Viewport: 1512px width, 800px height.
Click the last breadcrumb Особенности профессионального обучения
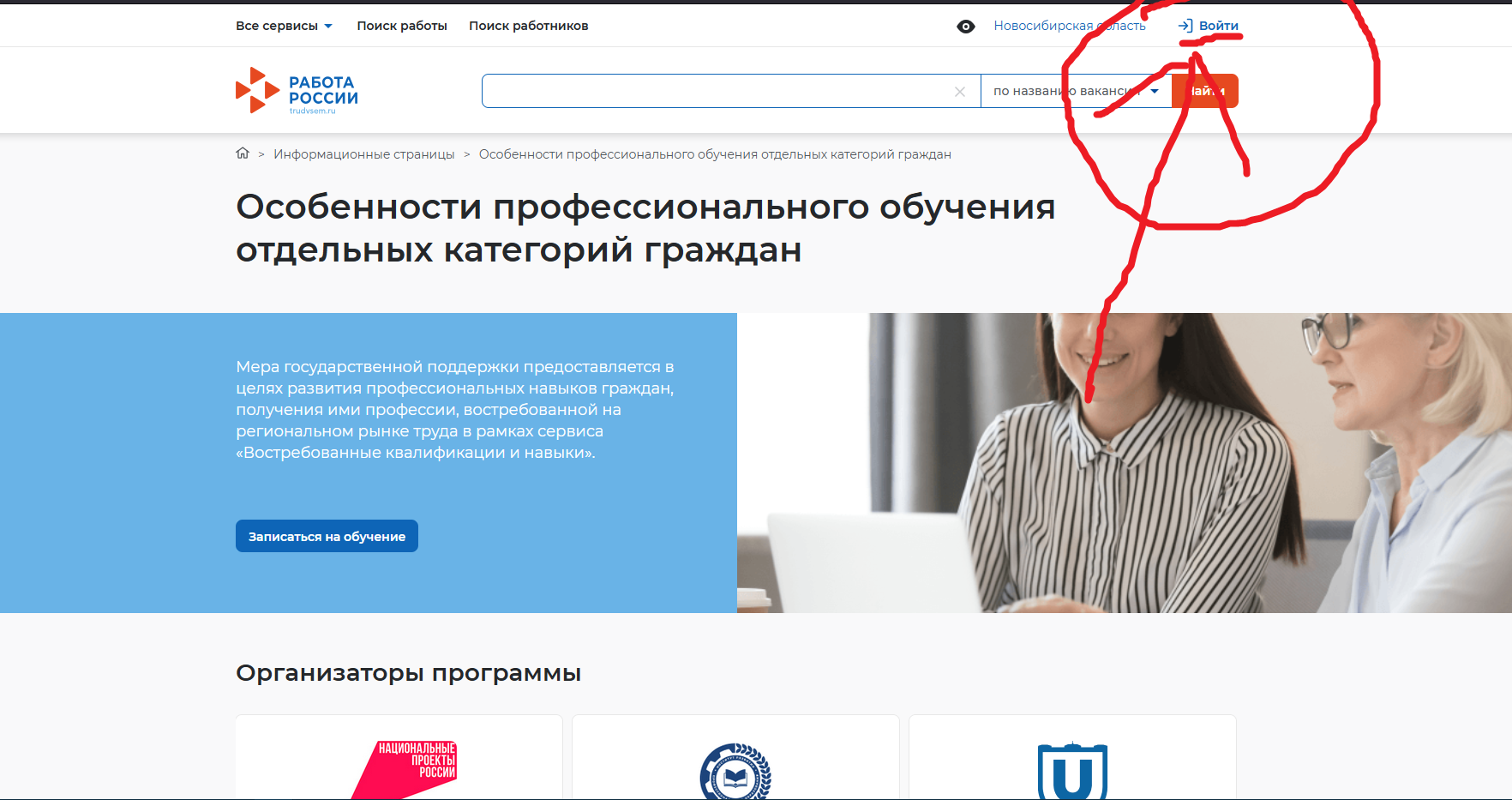714,154
